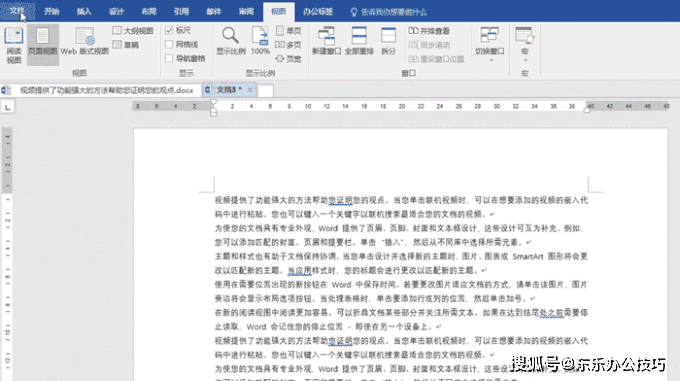
Task: Switch to 草稿 (Draft) view
Action: (126, 45)
